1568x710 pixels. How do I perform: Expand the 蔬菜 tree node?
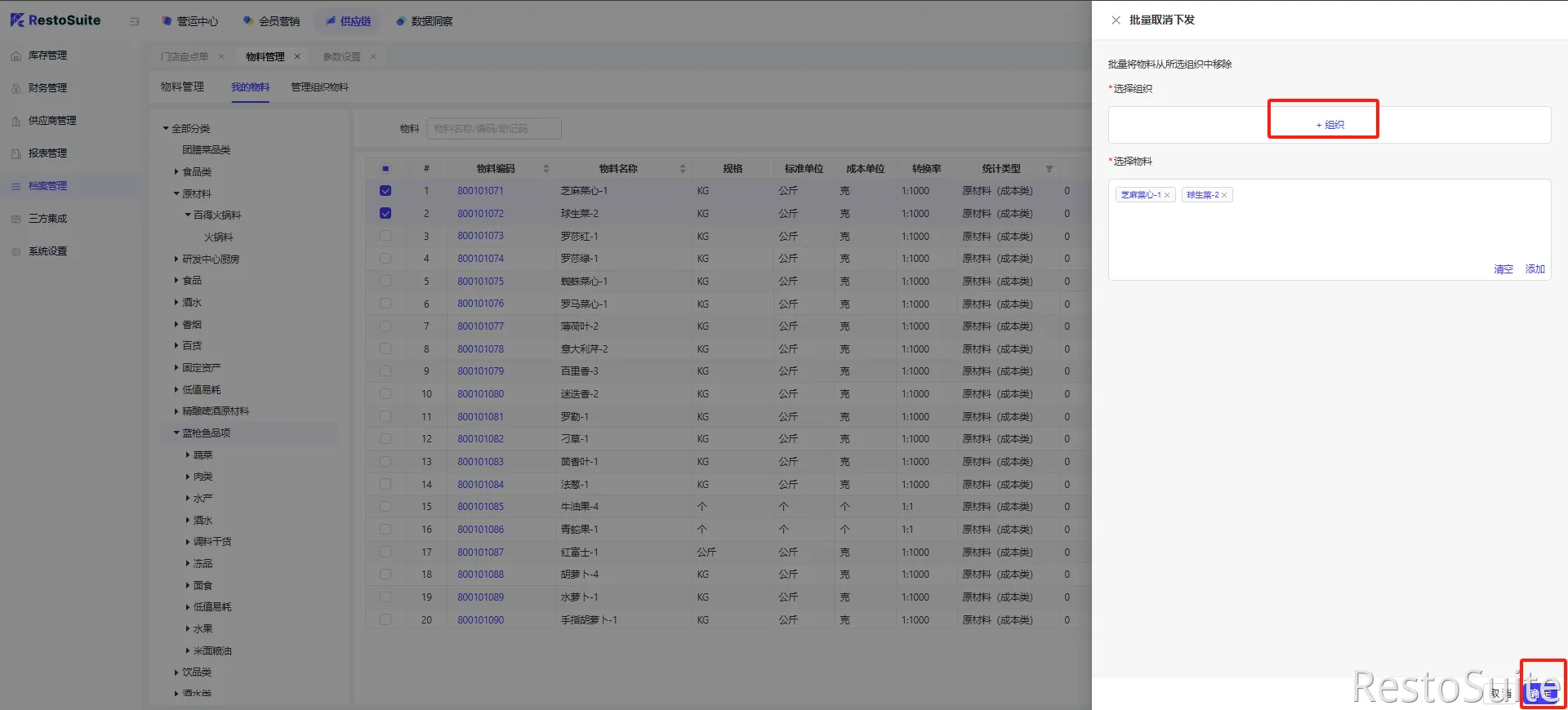tap(188, 455)
